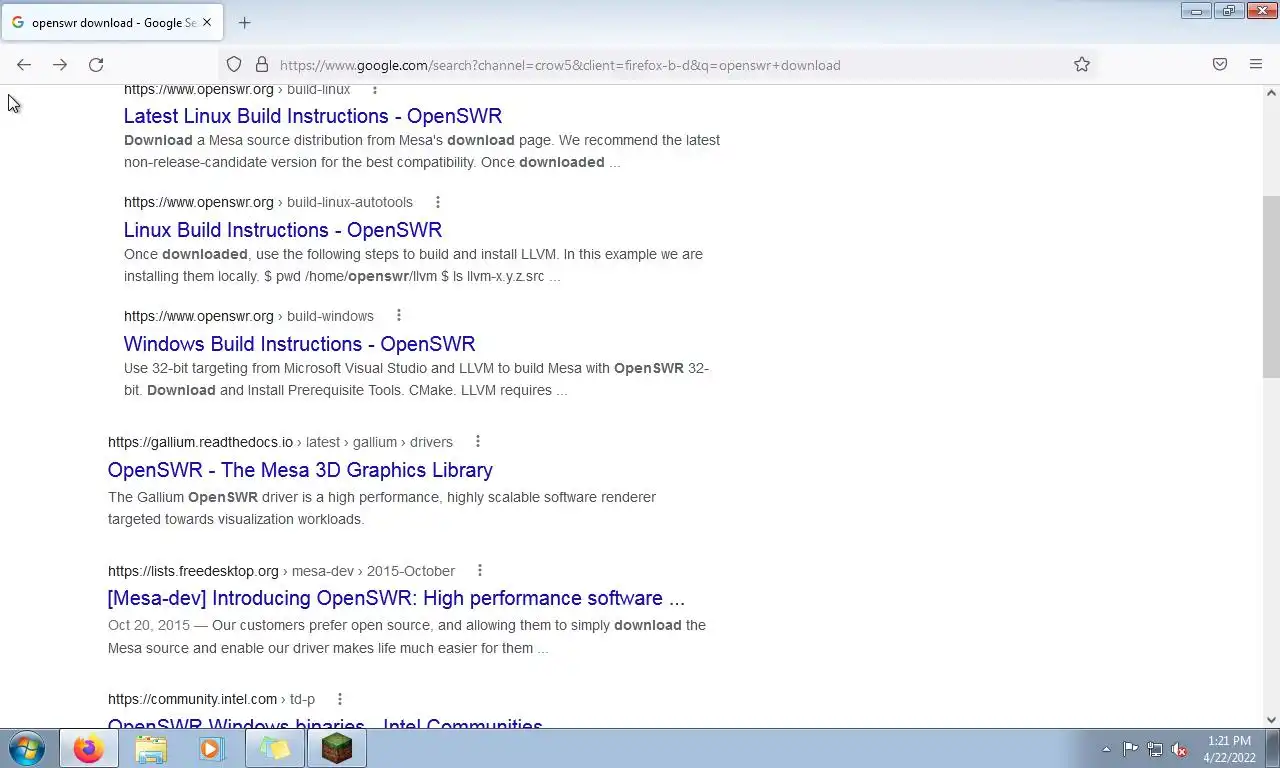Show hidden system tray icons
This screenshot has width=1280, height=768.
pos(1106,749)
